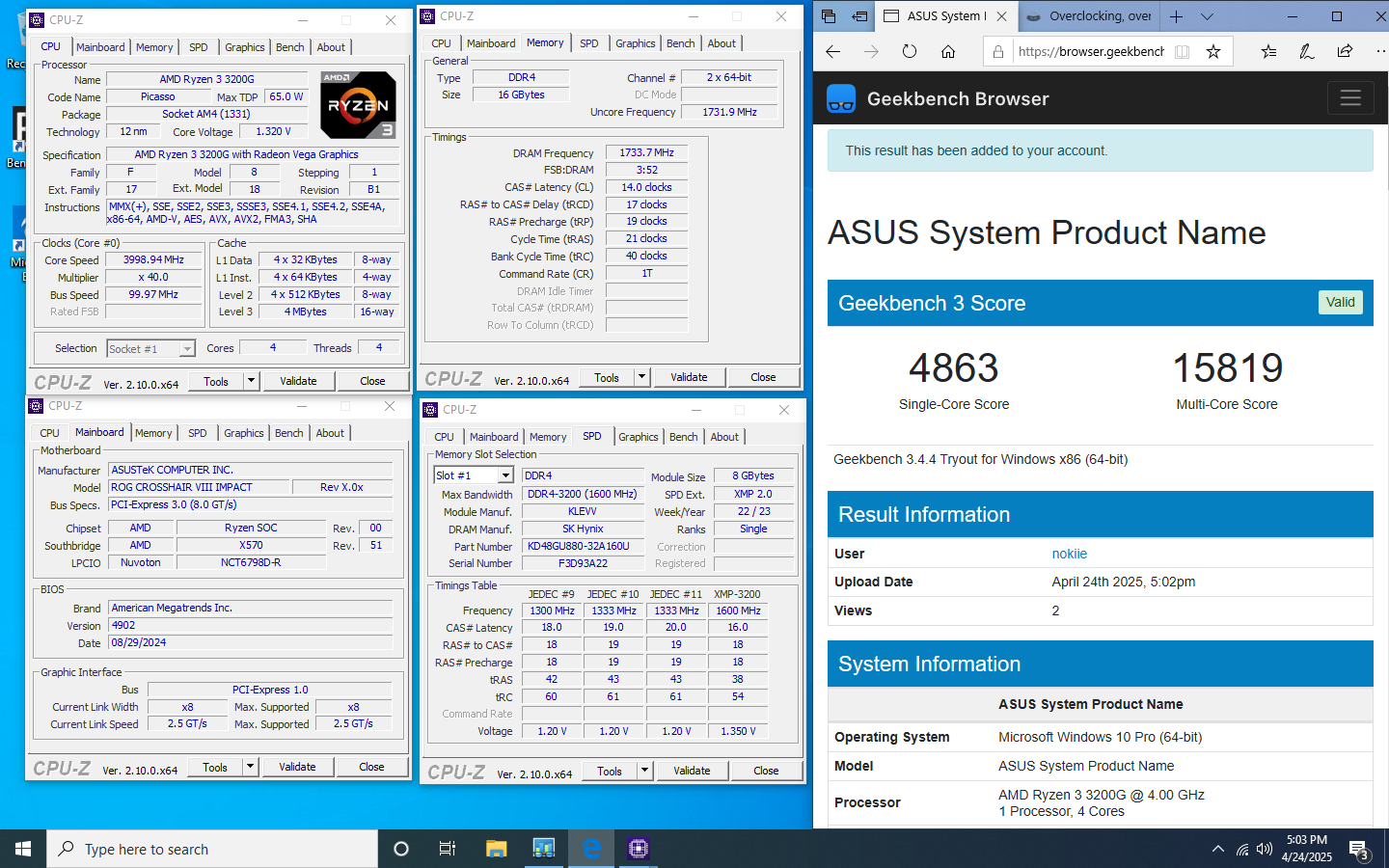
Task: Switch to About tab in Mainboard tab window
Action: click(330, 433)
